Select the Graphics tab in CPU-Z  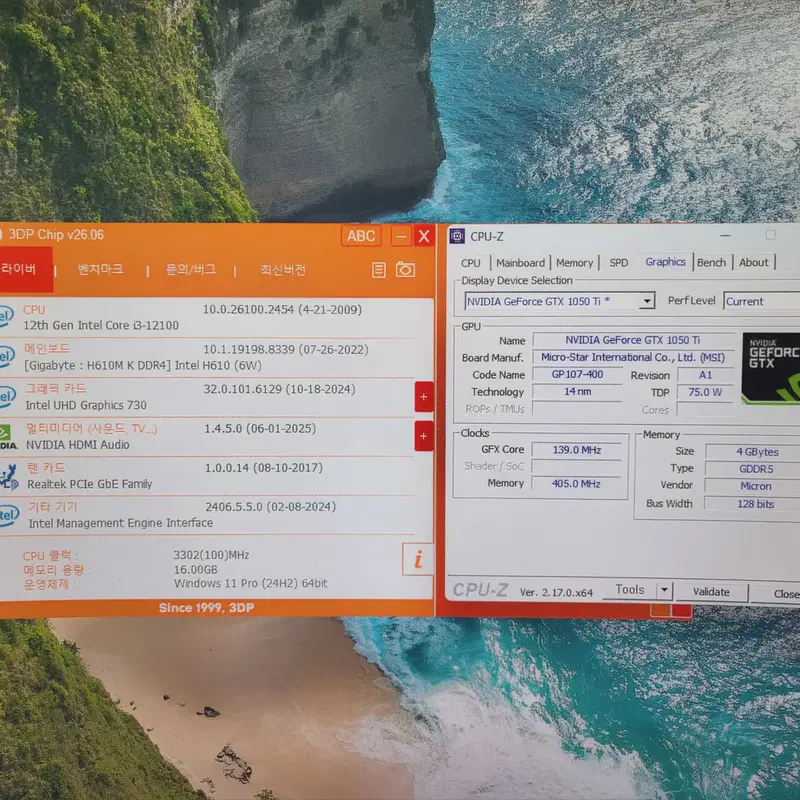click(x=665, y=262)
